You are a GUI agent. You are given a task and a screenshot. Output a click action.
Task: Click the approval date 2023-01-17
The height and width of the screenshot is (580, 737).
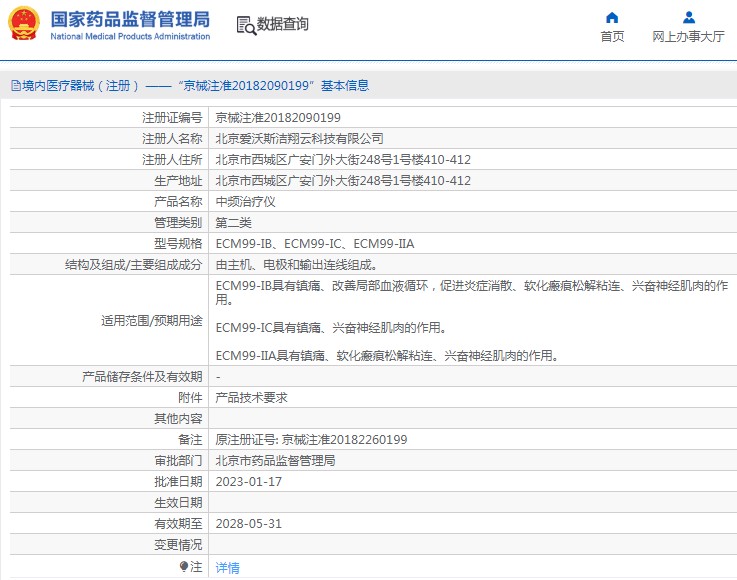[x=249, y=481]
